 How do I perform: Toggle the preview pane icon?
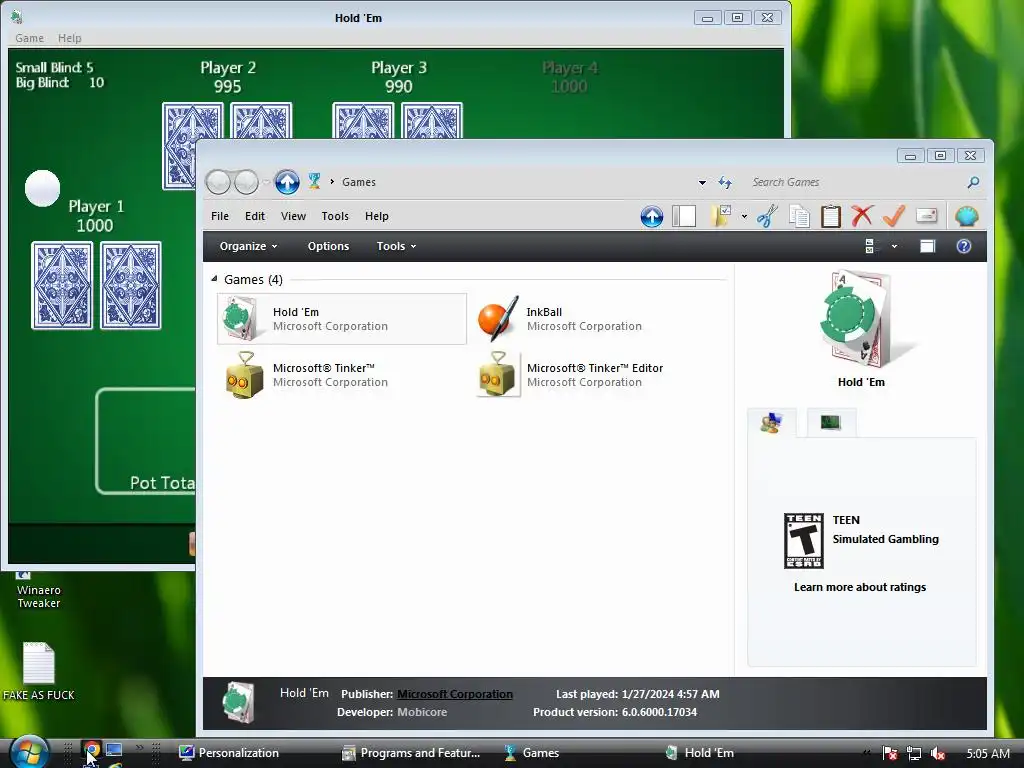(927, 246)
